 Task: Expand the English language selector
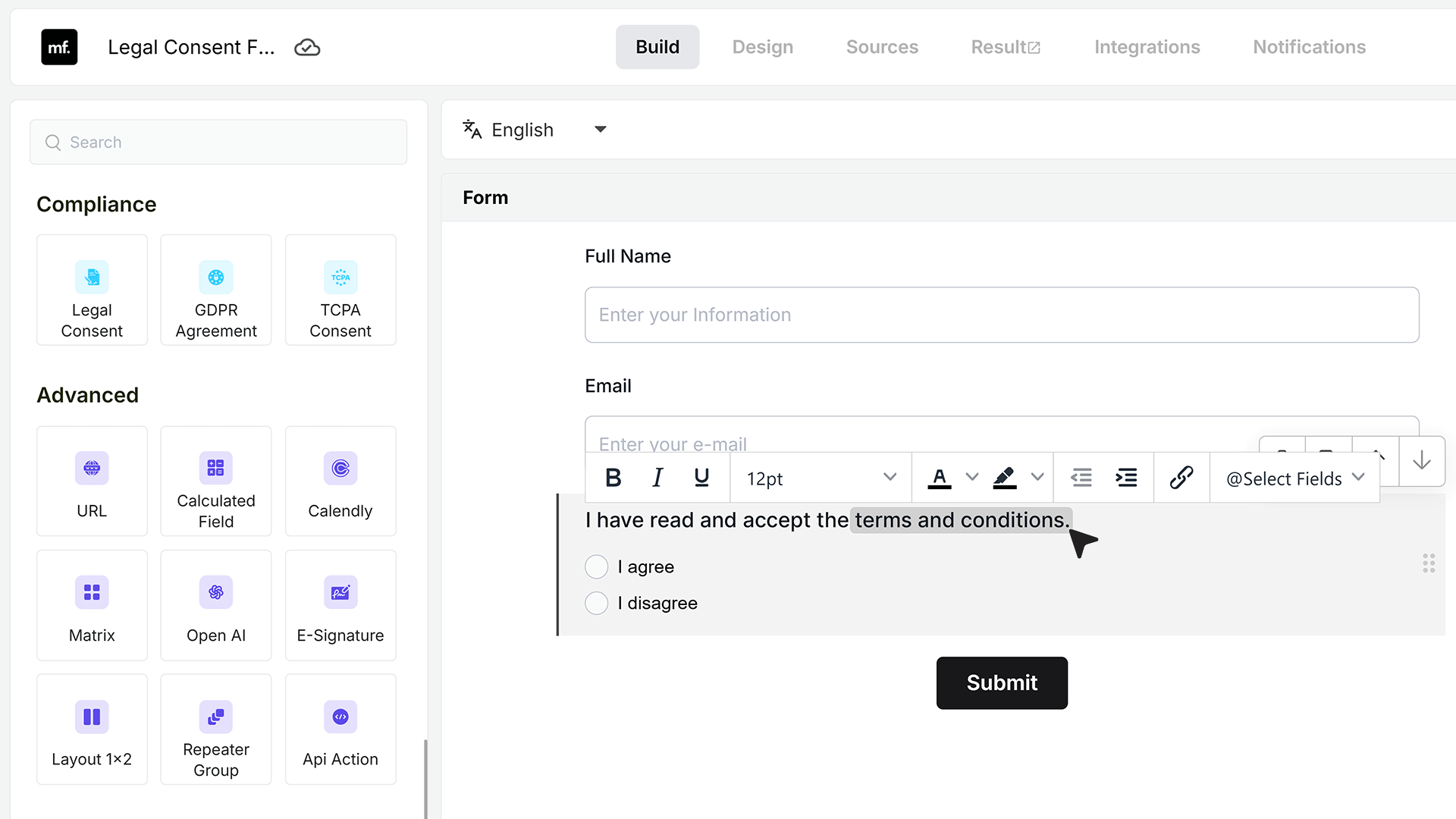point(535,130)
